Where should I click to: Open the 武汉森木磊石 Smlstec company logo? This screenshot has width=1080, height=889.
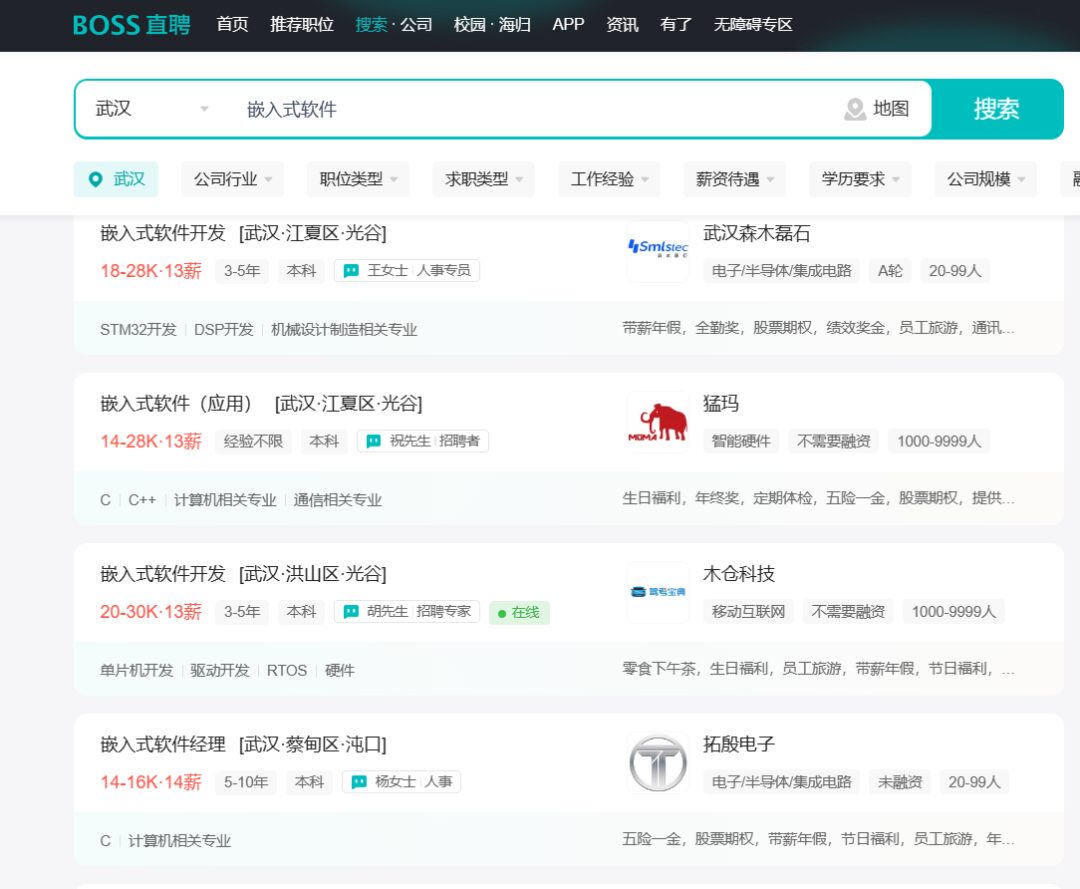[x=658, y=251]
